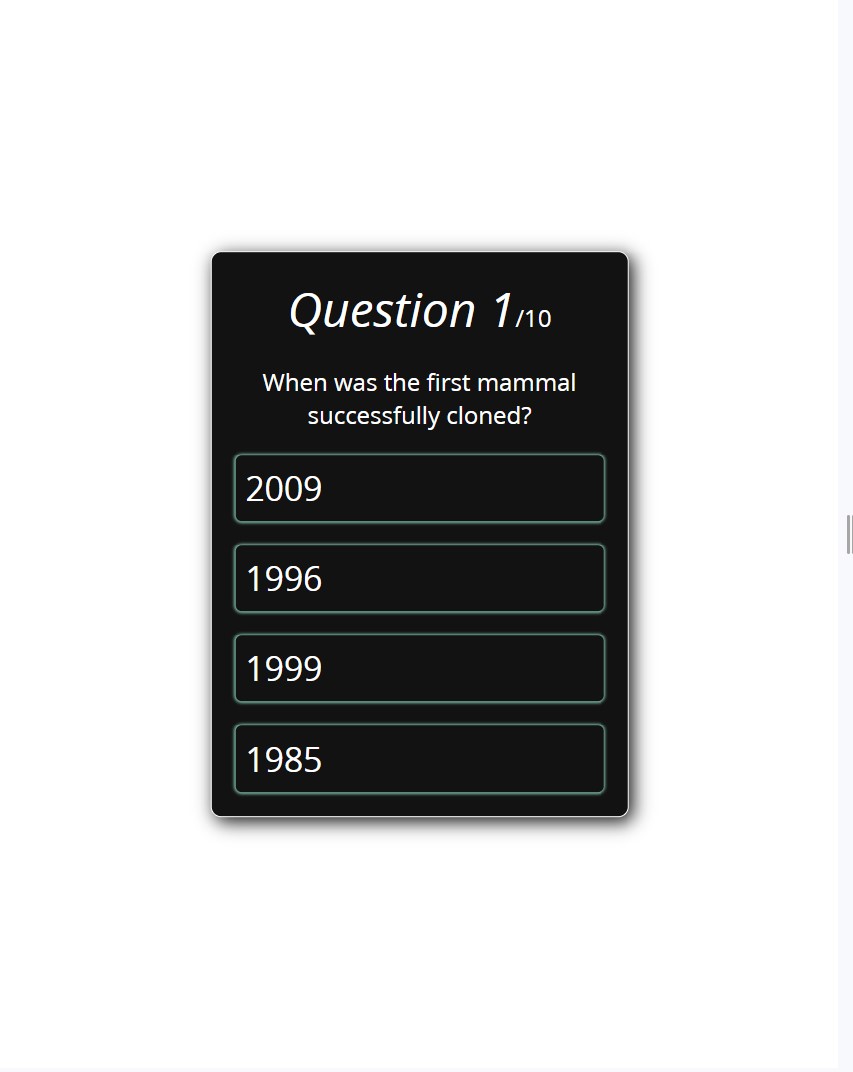853x1072 pixels.
Task: Click the word 'cloned?' in the question
Action: click(x=489, y=416)
